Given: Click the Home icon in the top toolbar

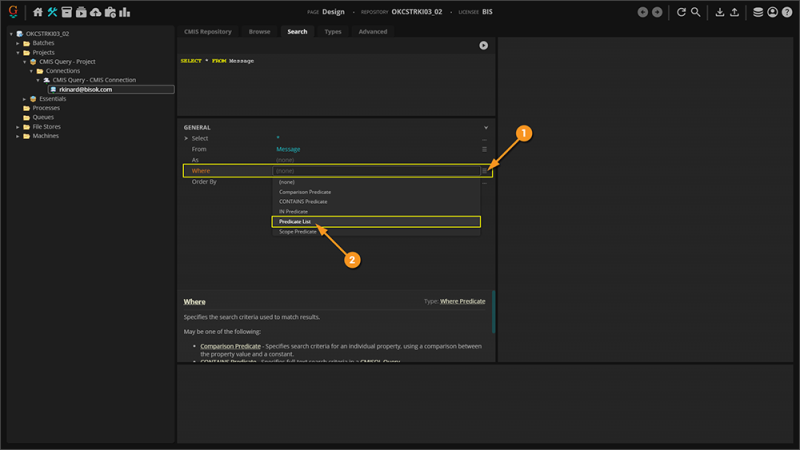Looking at the screenshot, I should (x=38, y=12).
